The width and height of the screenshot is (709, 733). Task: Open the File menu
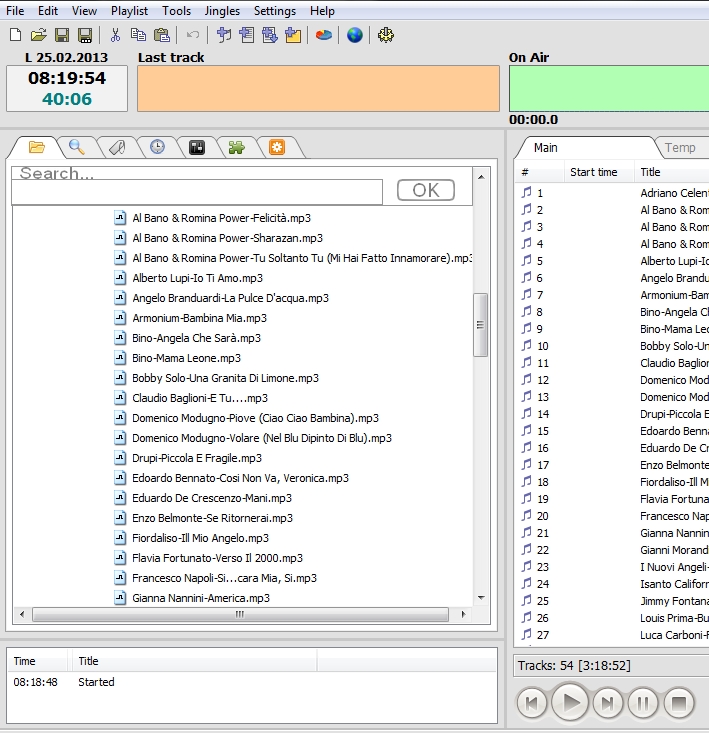15,11
